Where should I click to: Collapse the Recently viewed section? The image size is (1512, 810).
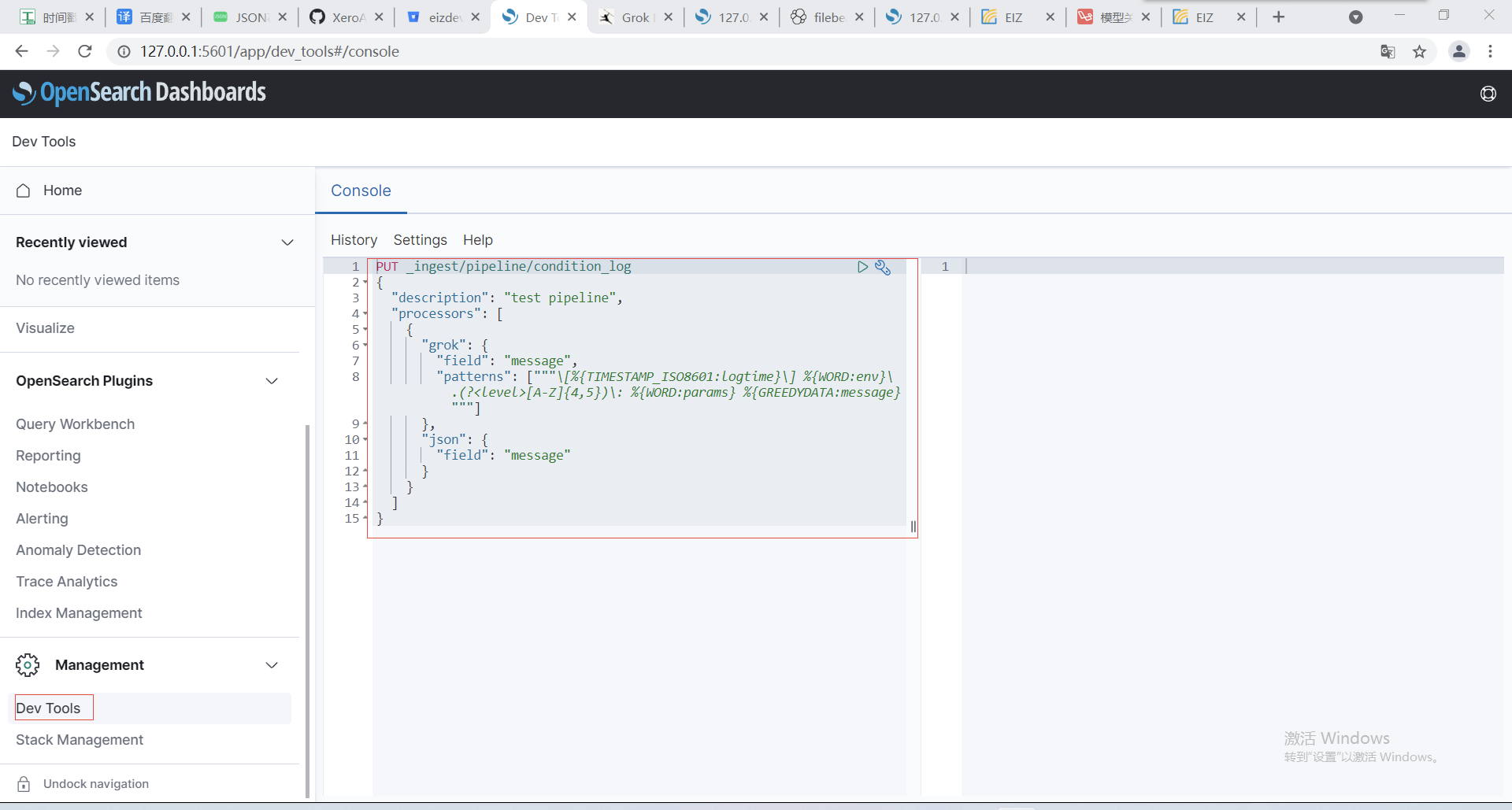(287, 242)
